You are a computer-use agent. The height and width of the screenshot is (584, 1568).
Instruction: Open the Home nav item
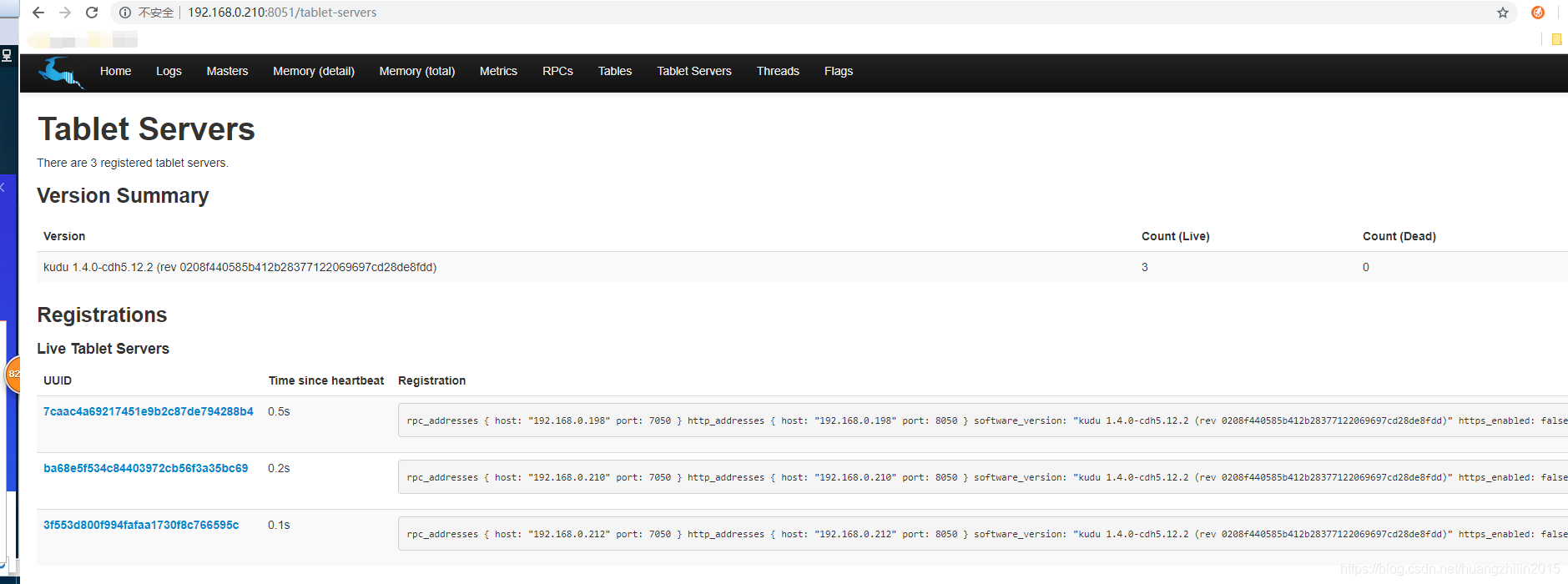(115, 72)
